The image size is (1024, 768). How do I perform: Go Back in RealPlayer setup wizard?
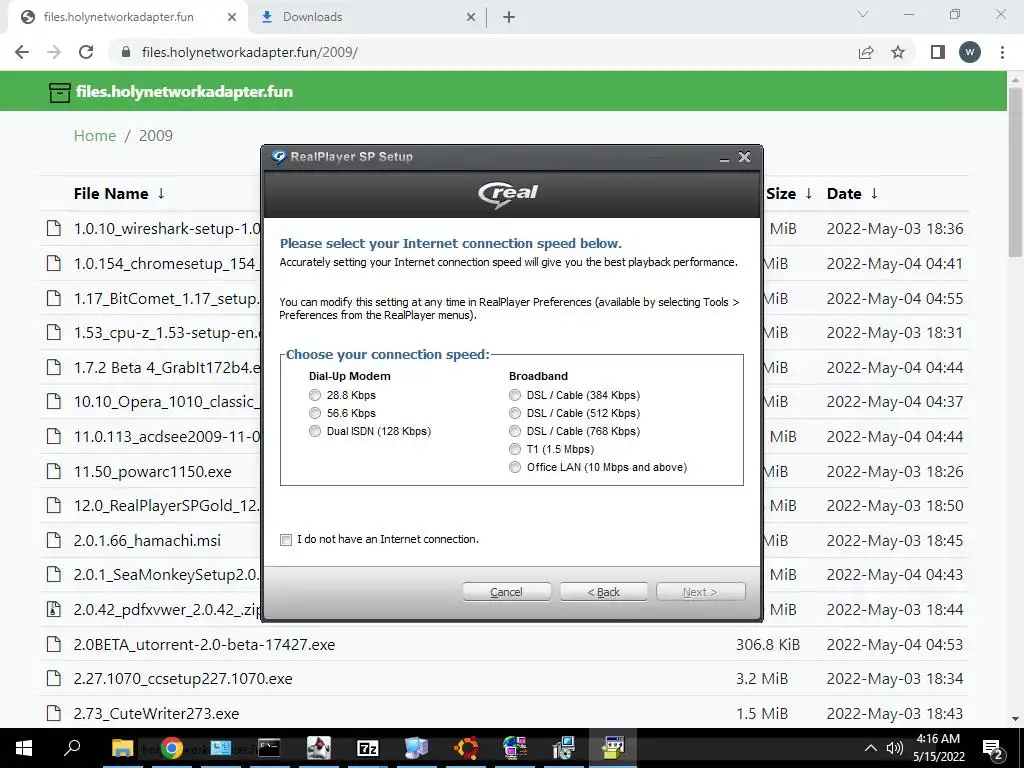click(603, 592)
